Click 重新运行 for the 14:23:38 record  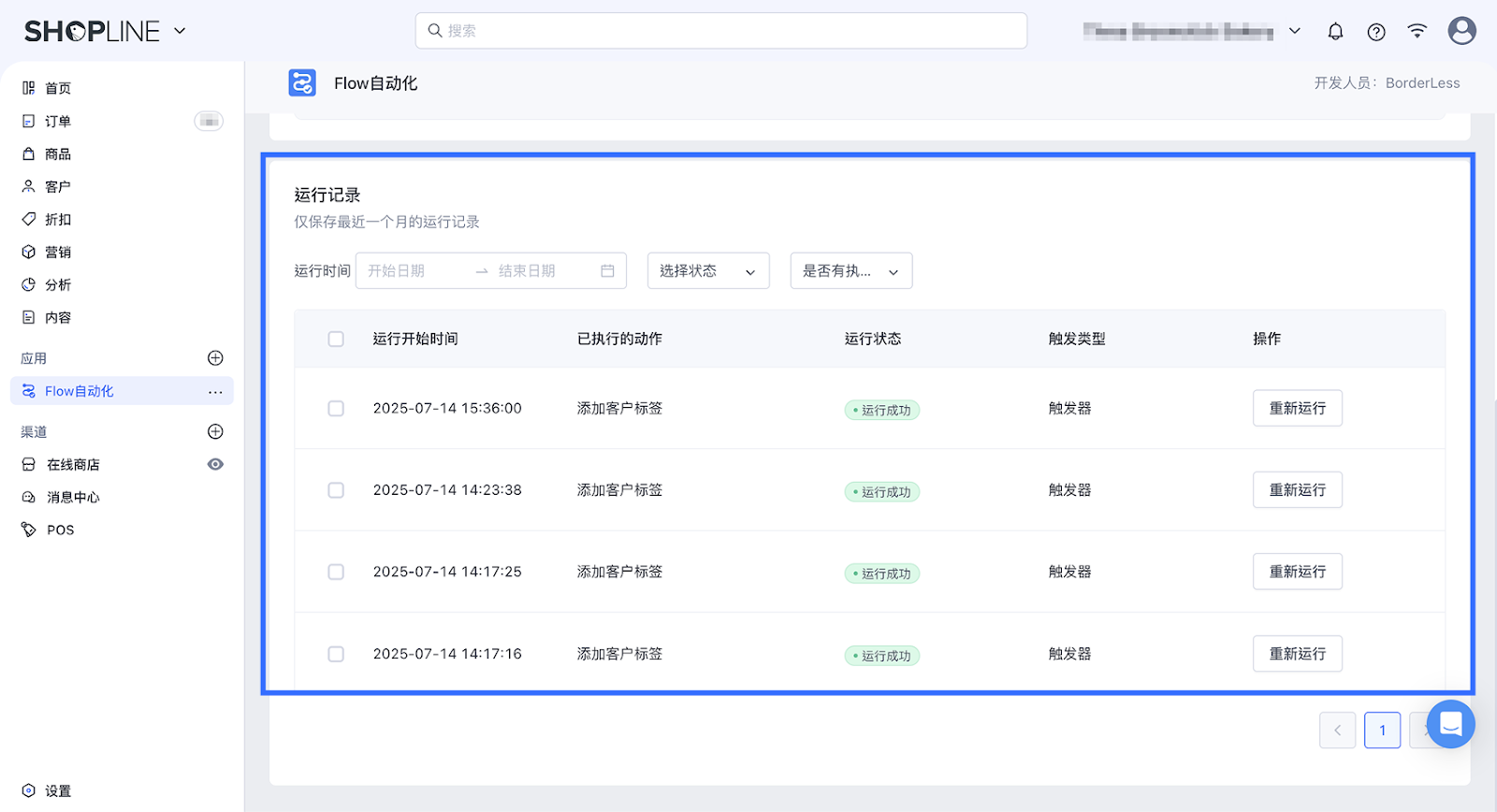tap(1297, 490)
